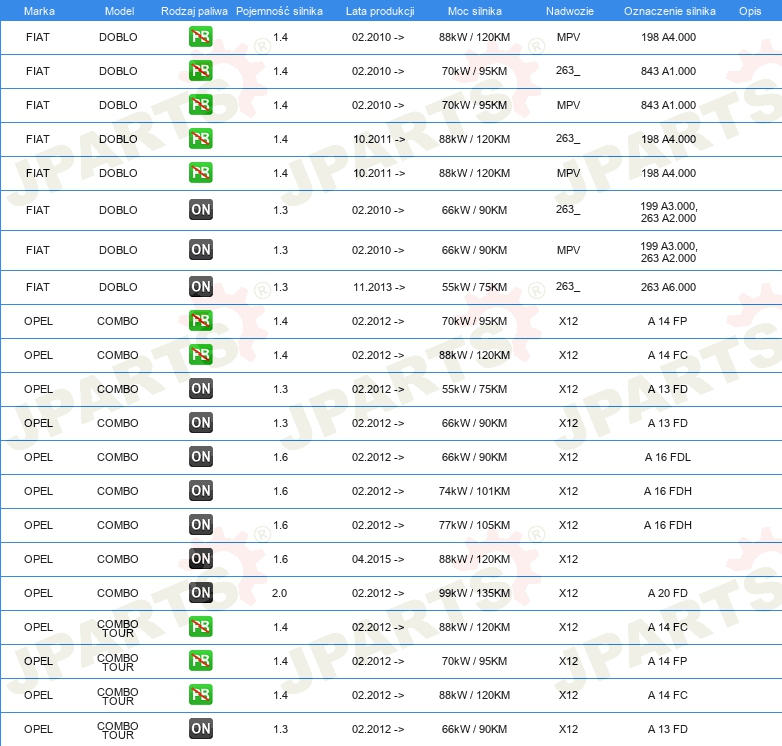Click the Lata produkcji column header

click(380, 11)
